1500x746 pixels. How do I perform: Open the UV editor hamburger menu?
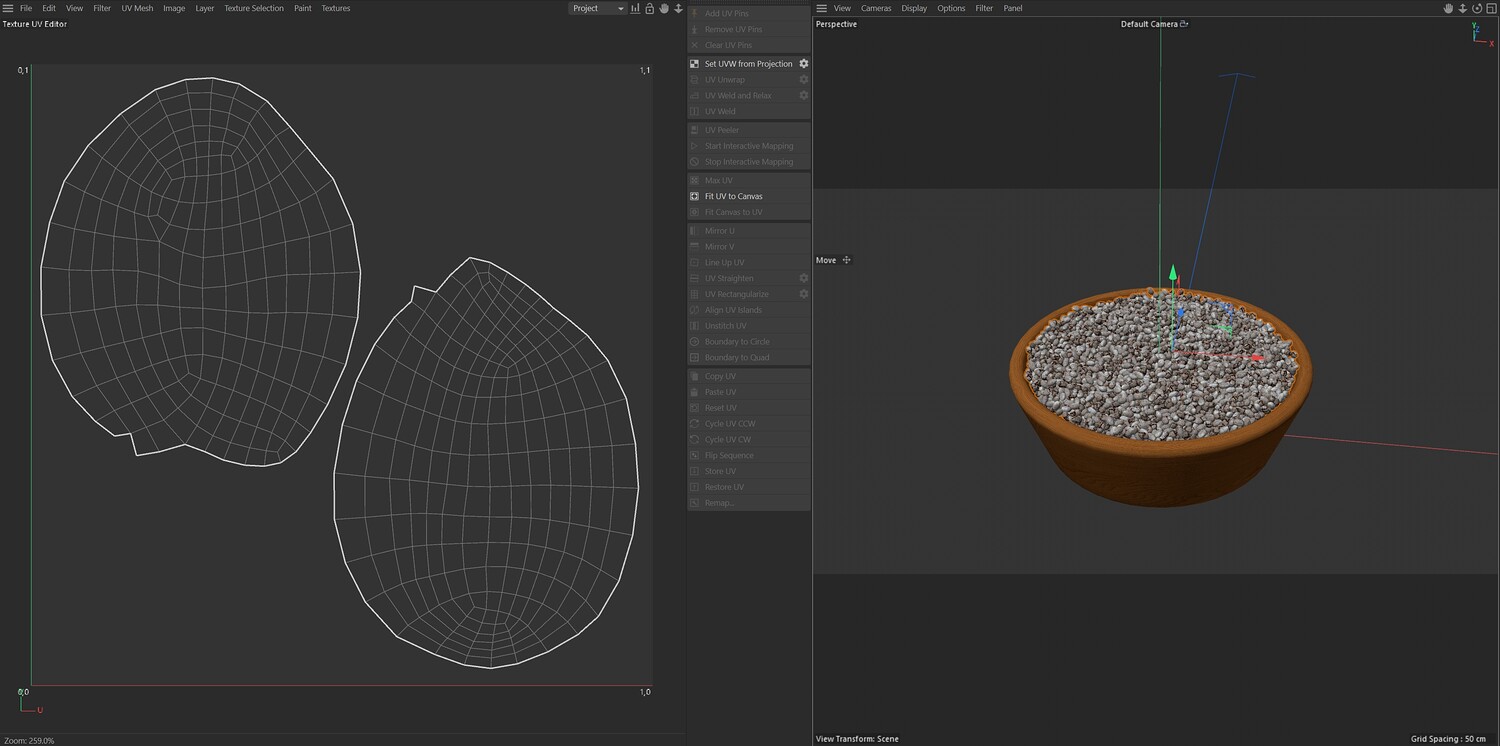click(x=9, y=8)
